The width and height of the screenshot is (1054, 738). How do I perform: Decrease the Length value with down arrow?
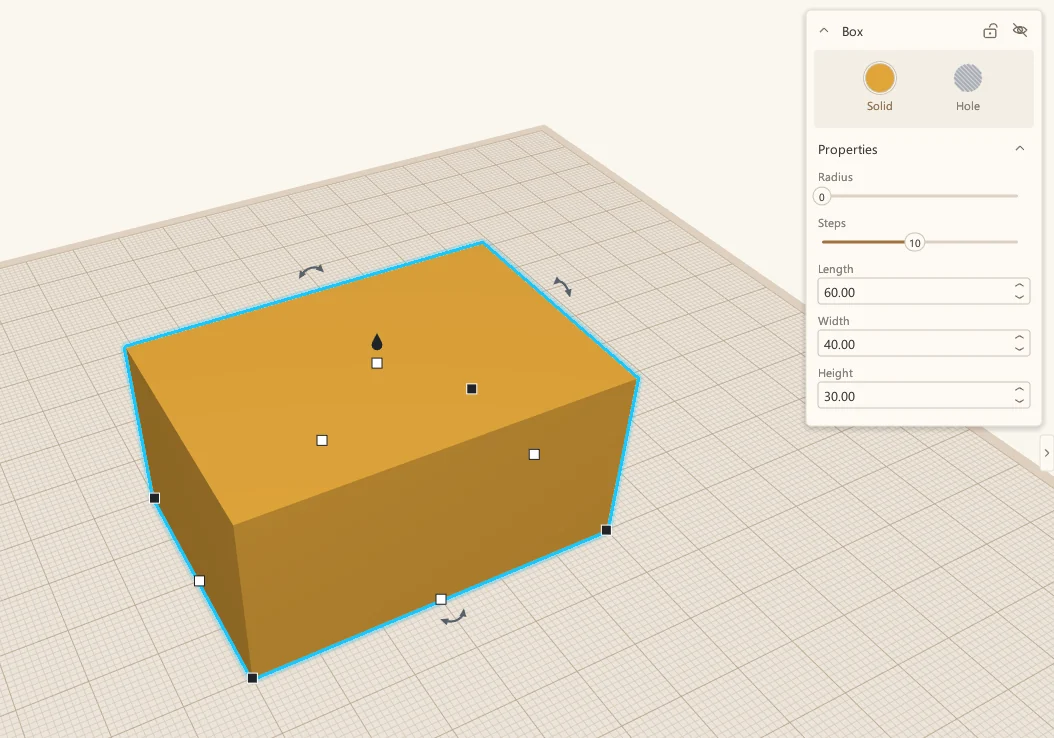(1019, 297)
